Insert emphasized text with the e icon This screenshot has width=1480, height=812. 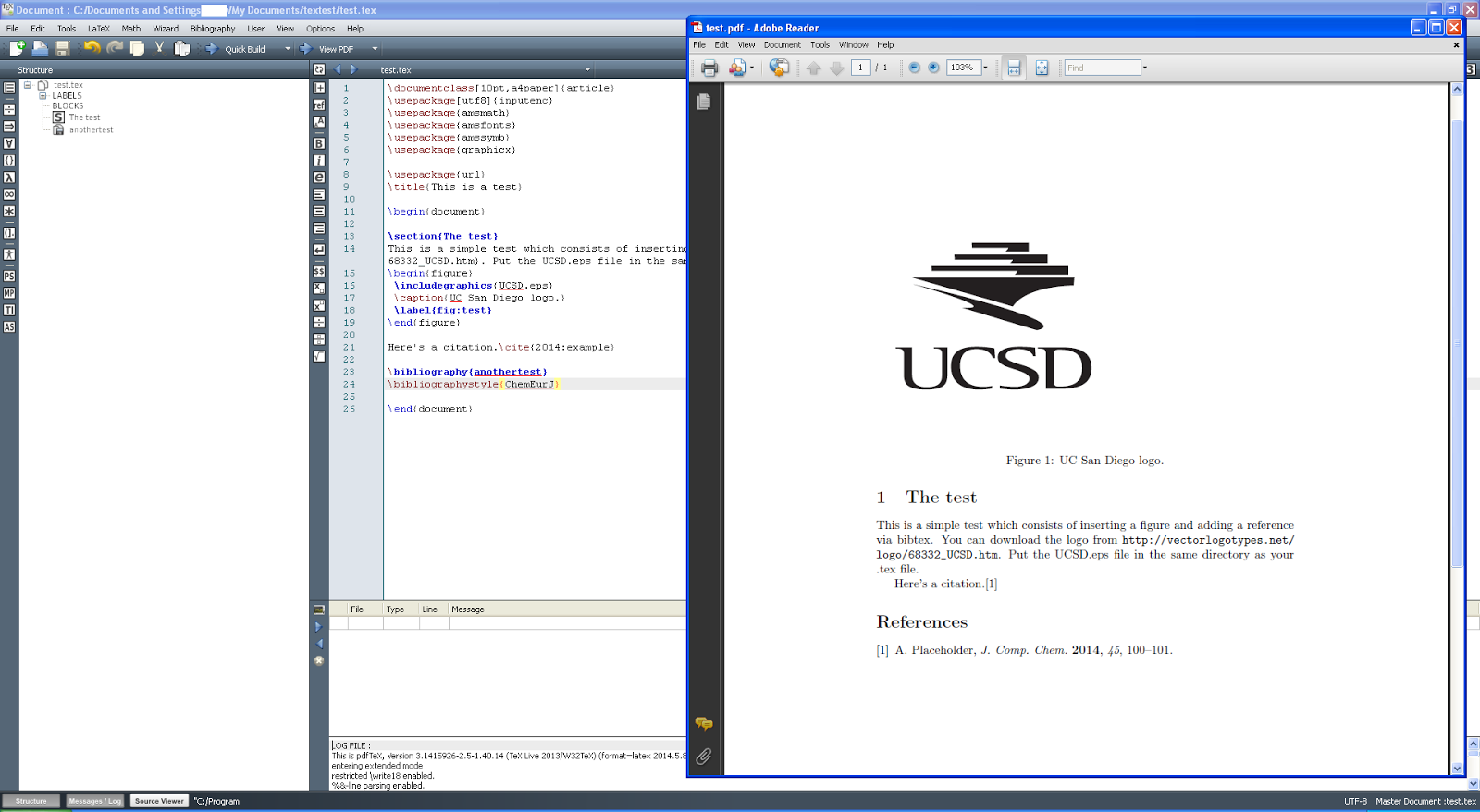point(319,177)
